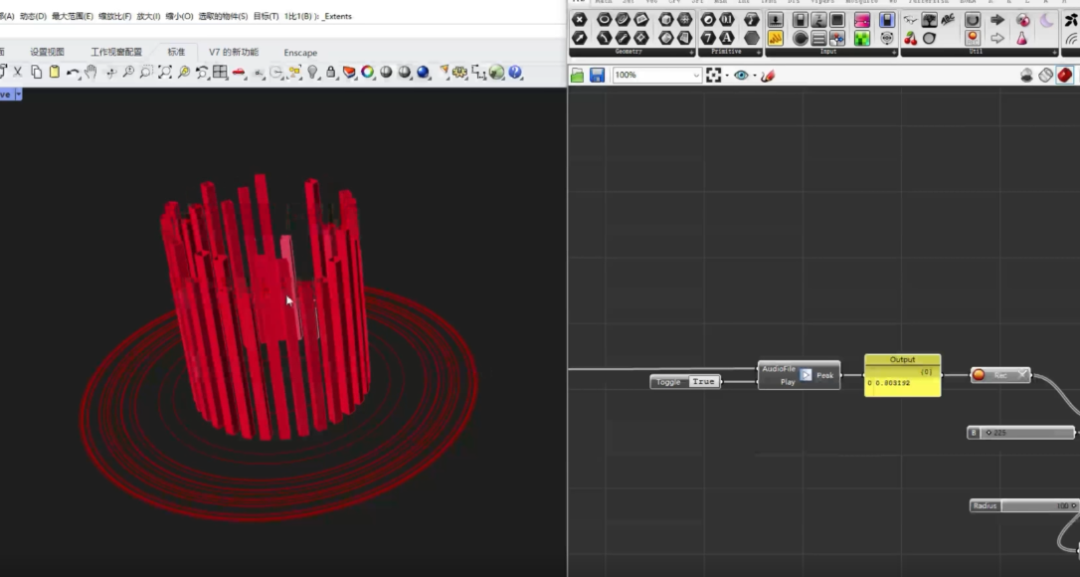Click the lock objects padlock icon
1080x577 pixels.
pyautogui.click(x=329, y=72)
